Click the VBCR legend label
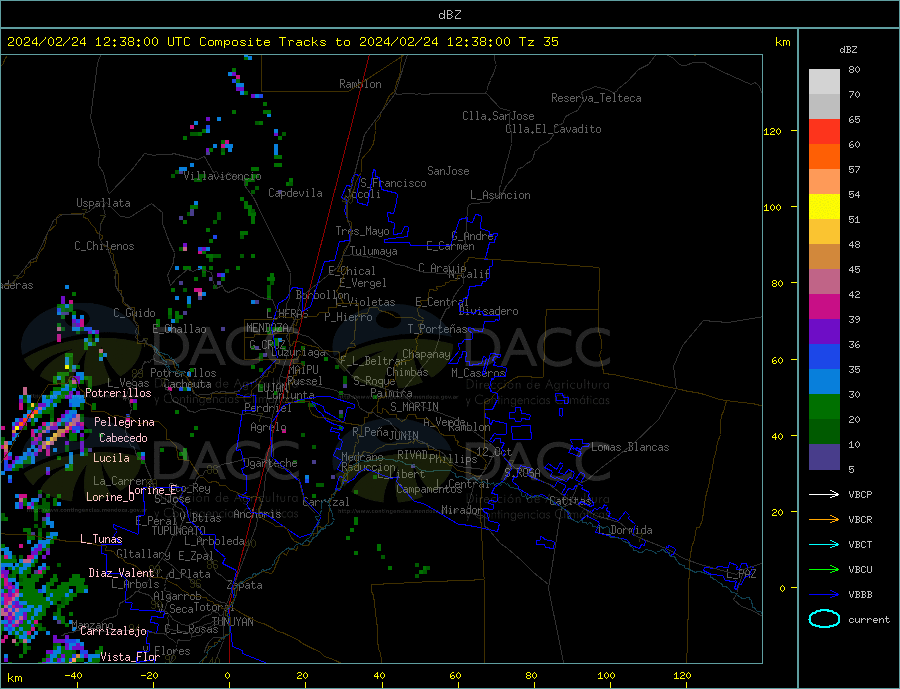900x689 pixels. coord(860,520)
